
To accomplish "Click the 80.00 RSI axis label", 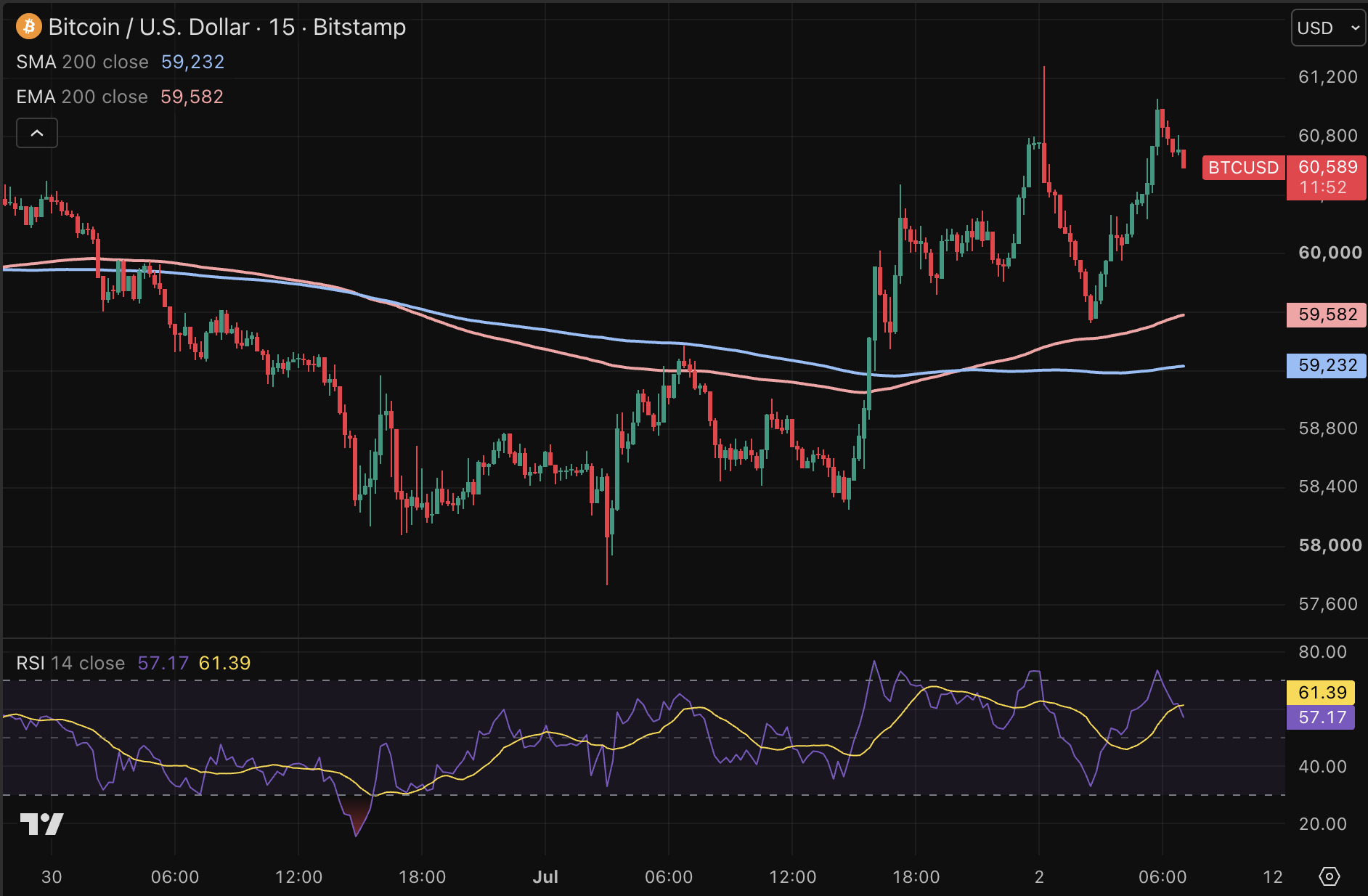I will pos(1322,652).
